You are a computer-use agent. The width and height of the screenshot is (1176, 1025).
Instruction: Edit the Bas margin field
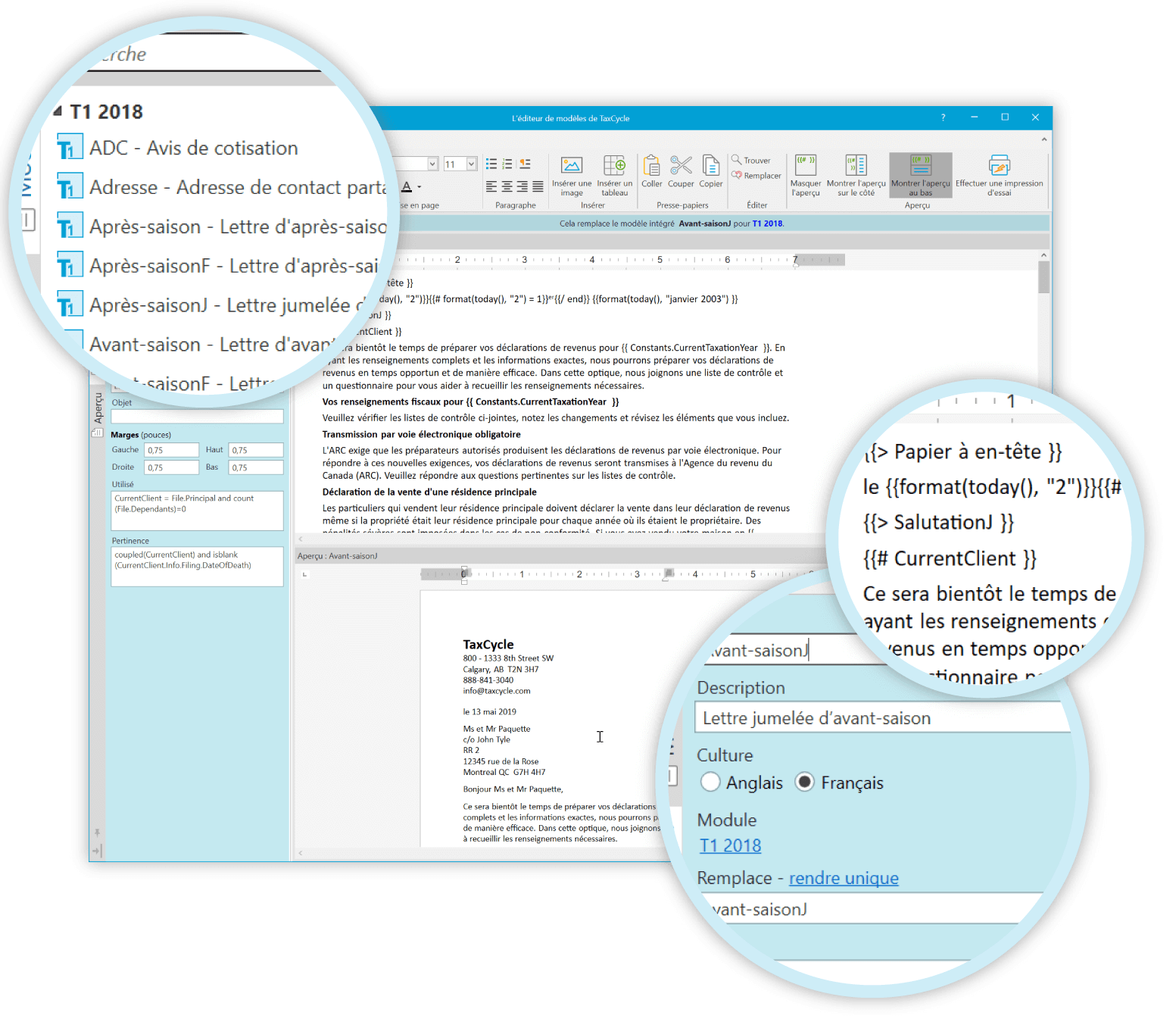[x=256, y=467]
